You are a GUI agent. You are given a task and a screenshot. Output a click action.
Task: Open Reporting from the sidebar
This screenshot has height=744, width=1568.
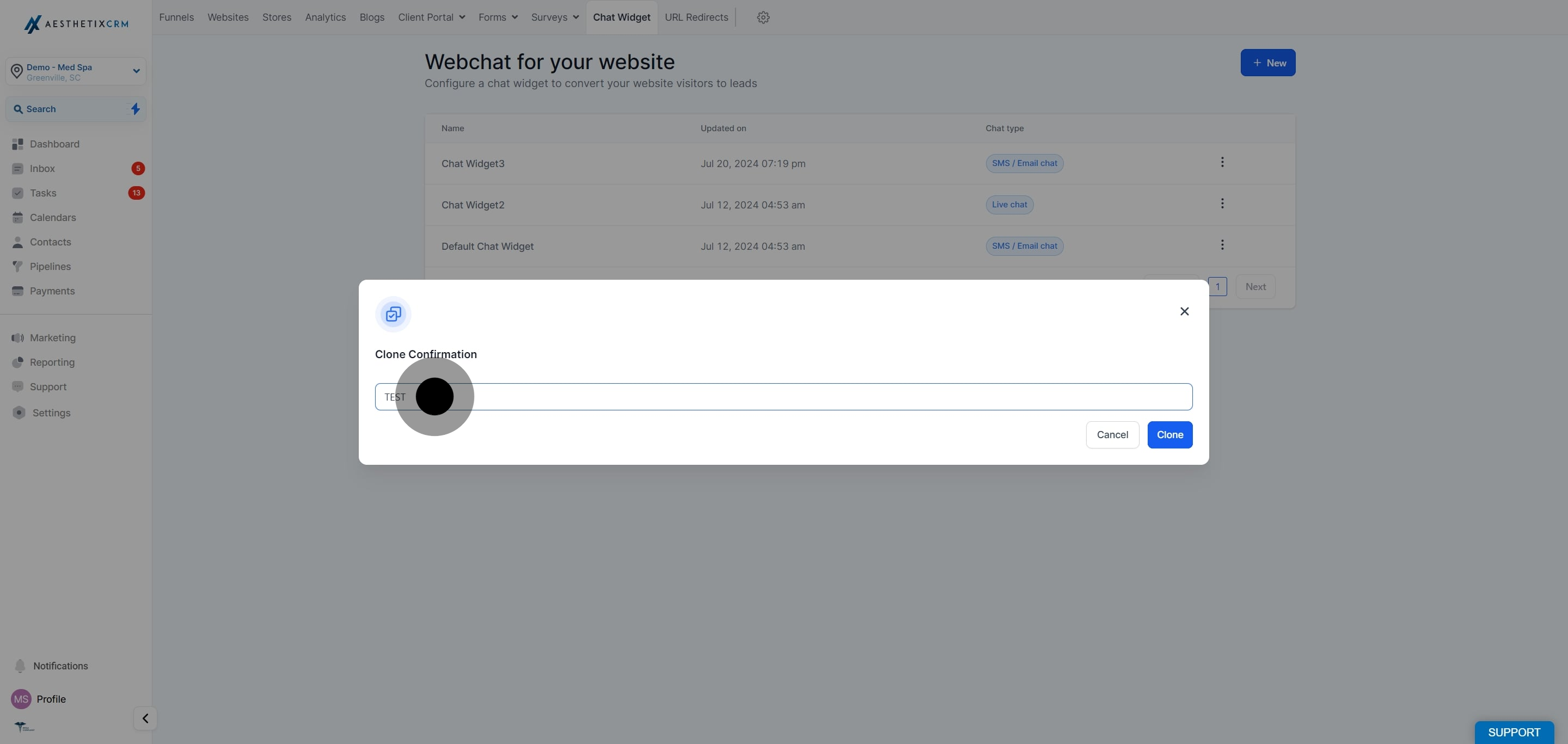tap(52, 362)
